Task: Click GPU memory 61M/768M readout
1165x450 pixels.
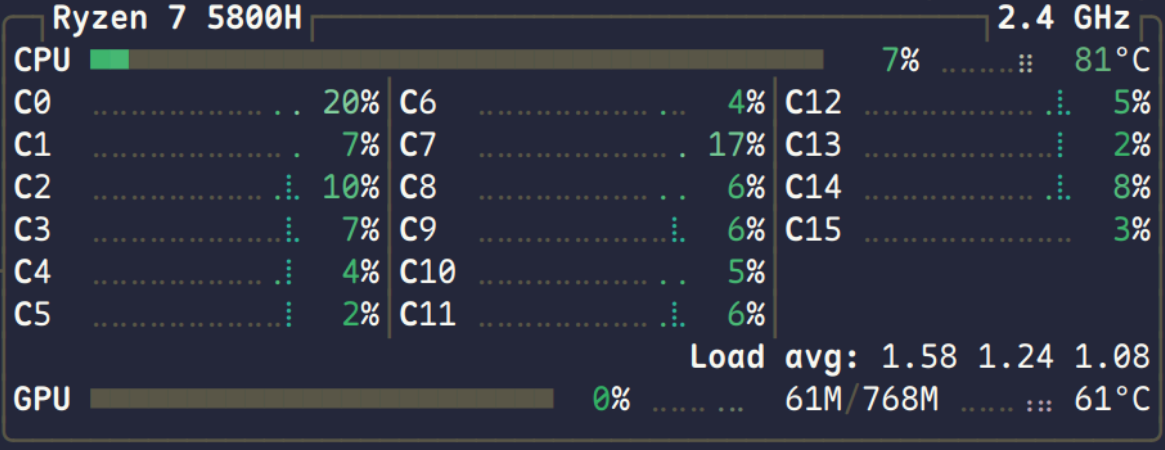Action: click(x=862, y=400)
